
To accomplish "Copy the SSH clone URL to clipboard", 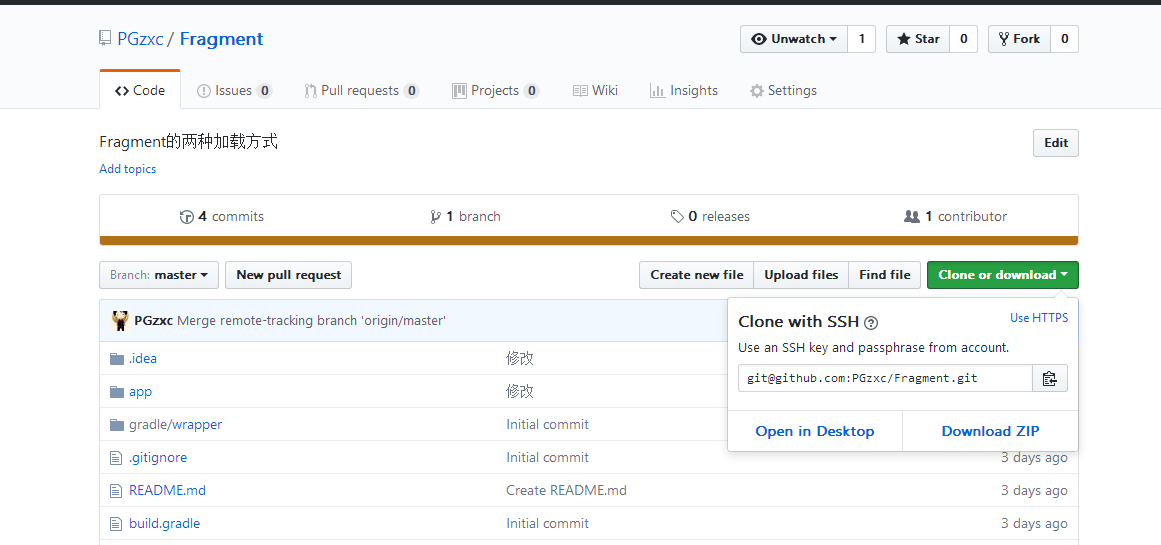I will click(1049, 378).
